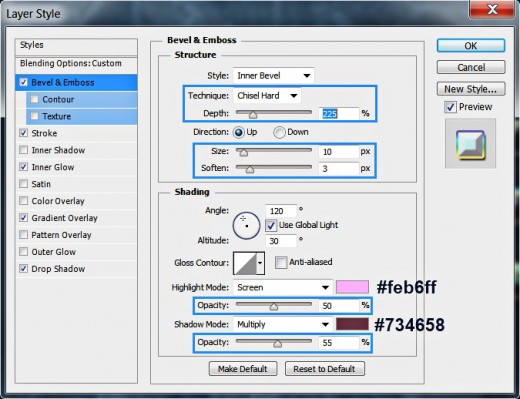Open the Style dropdown showing Inner Bevel
This screenshot has height=399, width=520.
pyautogui.click(x=273, y=76)
